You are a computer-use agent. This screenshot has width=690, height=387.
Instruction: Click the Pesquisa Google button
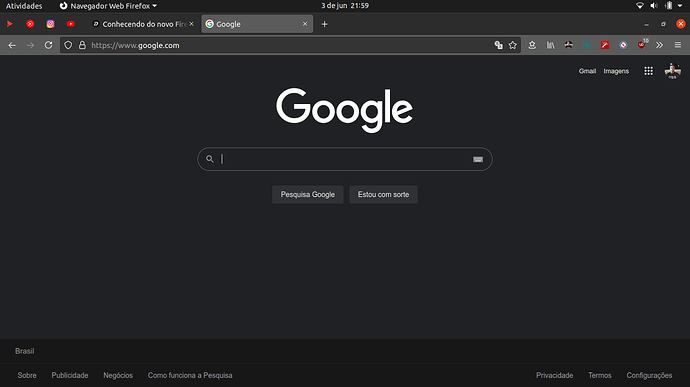pos(308,194)
